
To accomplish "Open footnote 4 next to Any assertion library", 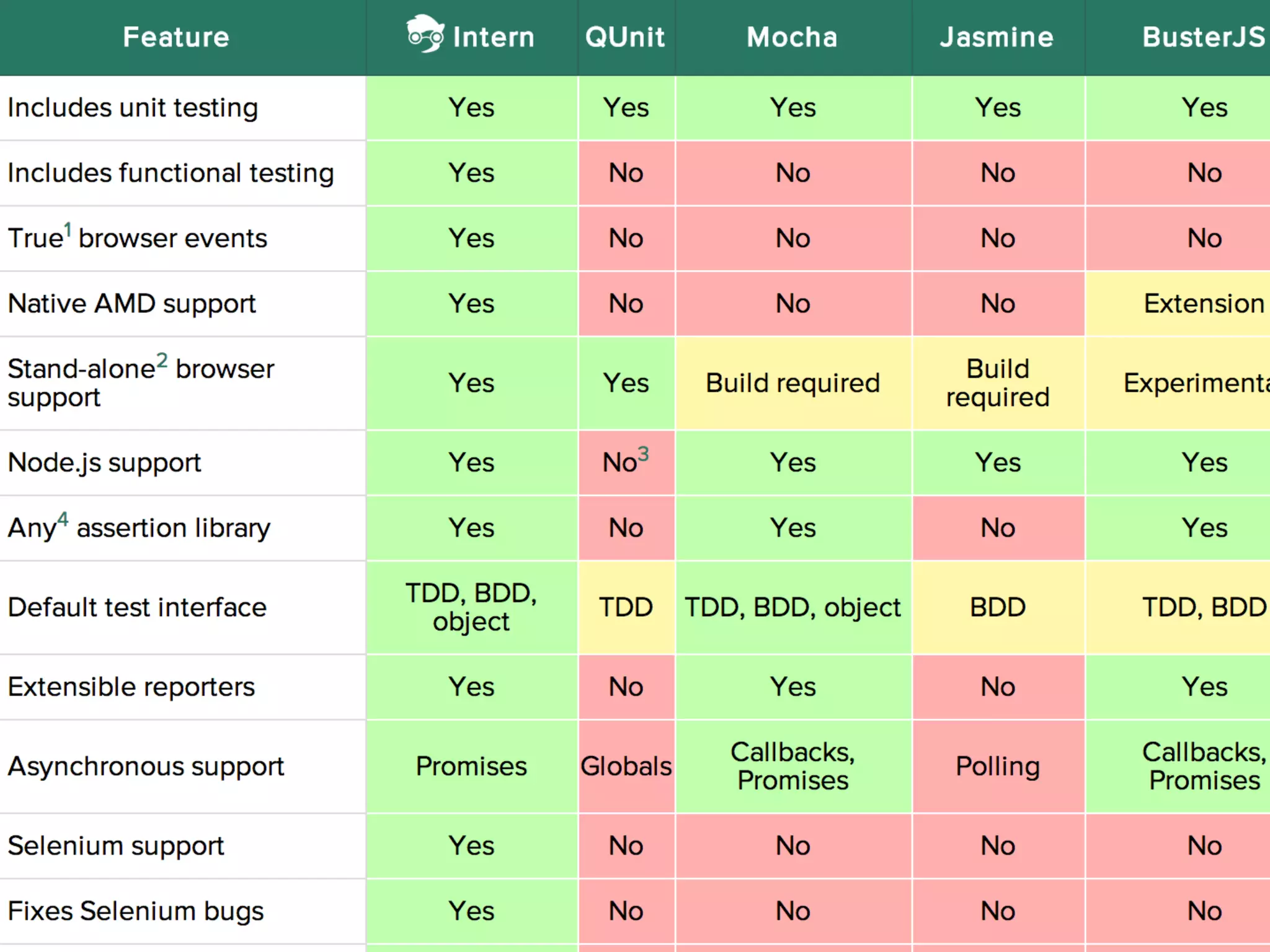I will coord(63,519).
